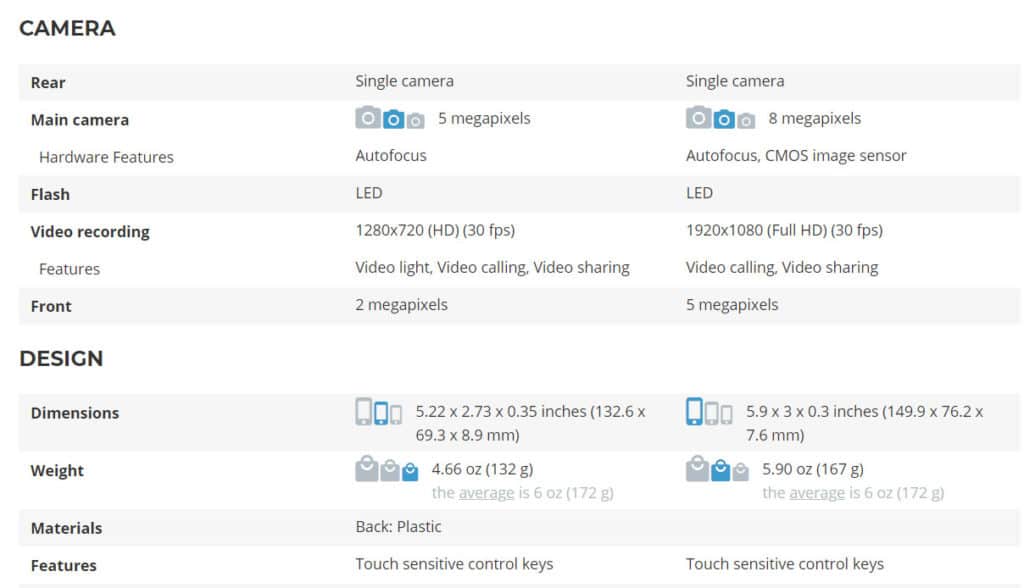Viewport: 1024px width, 588px height.
Task: Click the '5 megapixels' main camera value
Action: (484, 118)
